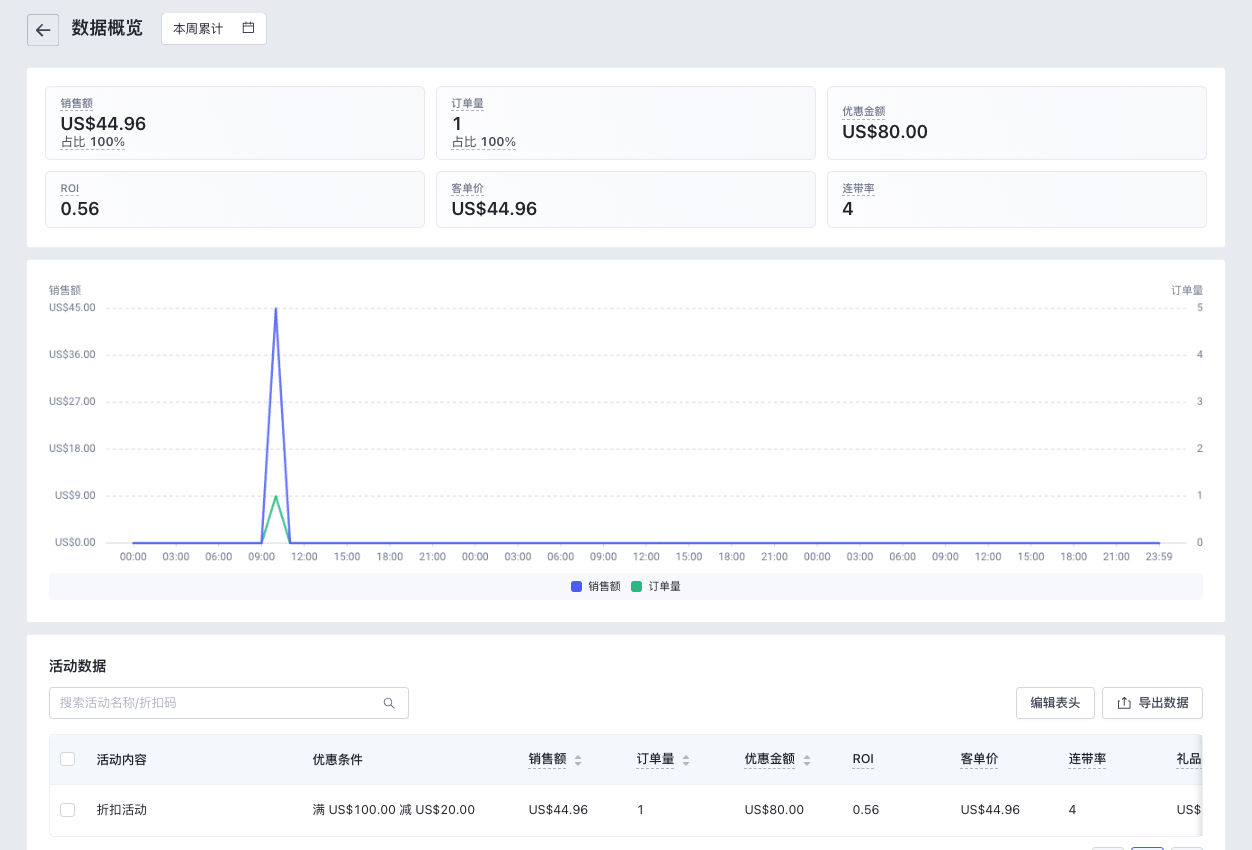Click the 满 US$100.00 减 US$20.00 condition cell
This screenshot has width=1252, height=850.
pyautogui.click(x=393, y=810)
